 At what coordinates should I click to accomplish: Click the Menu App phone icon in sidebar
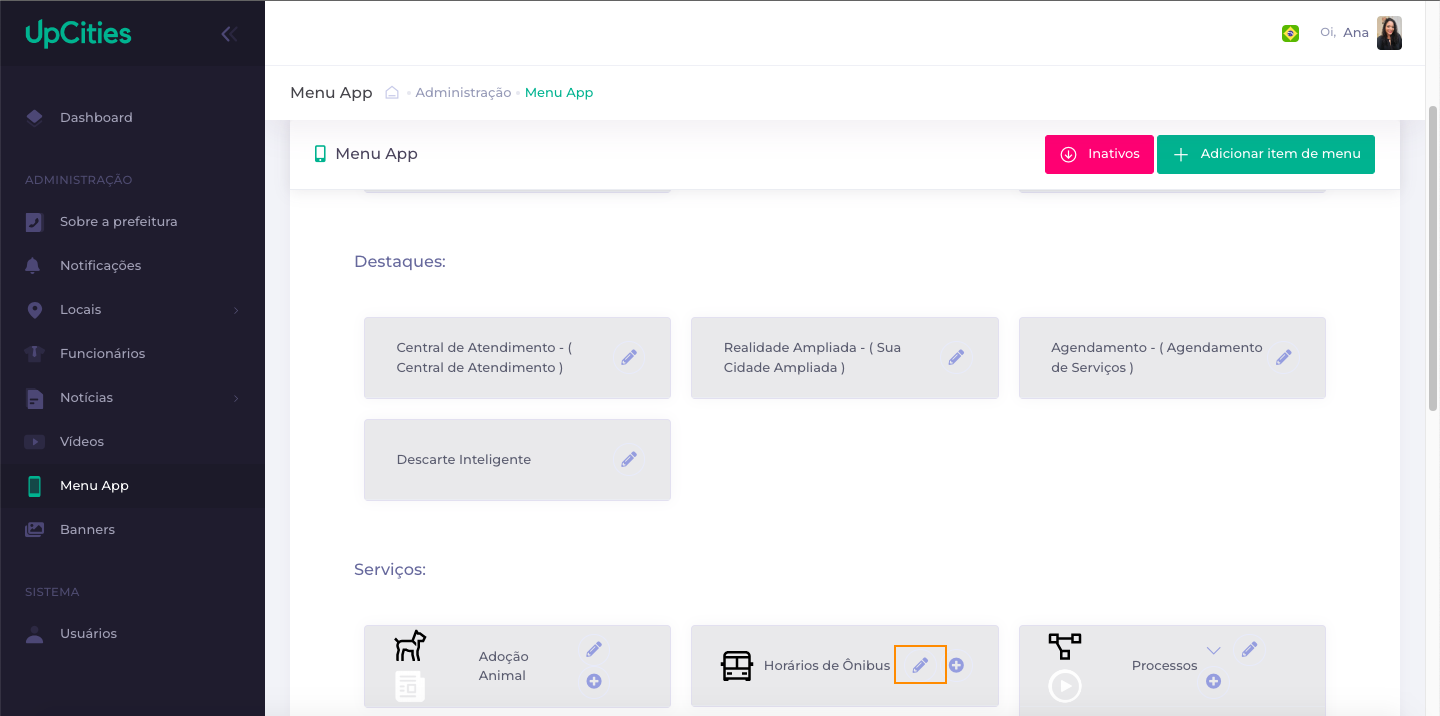(35, 486)
